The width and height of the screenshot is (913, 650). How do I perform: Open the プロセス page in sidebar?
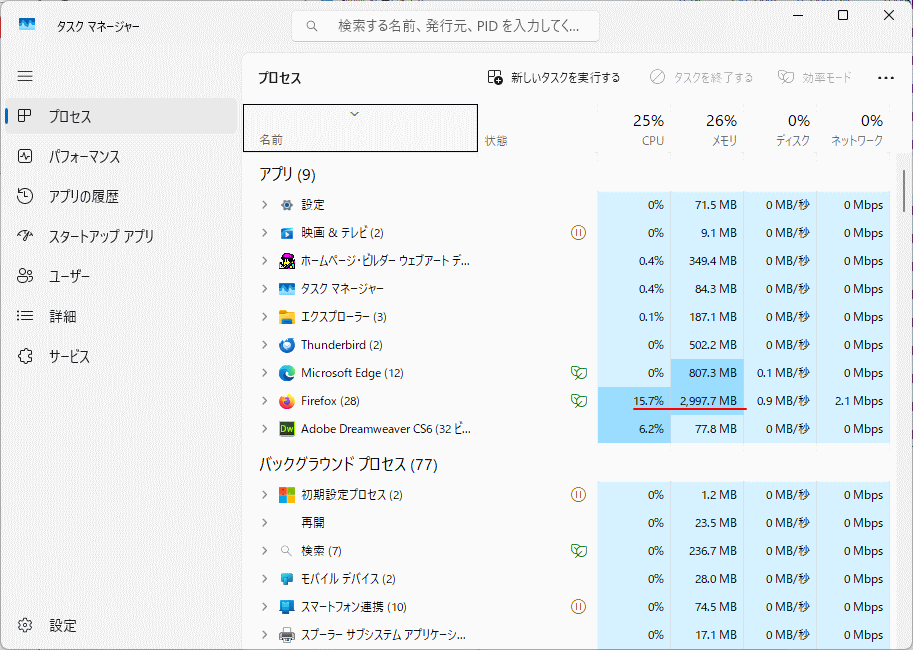pyautogui.click(x=121, y=116)
